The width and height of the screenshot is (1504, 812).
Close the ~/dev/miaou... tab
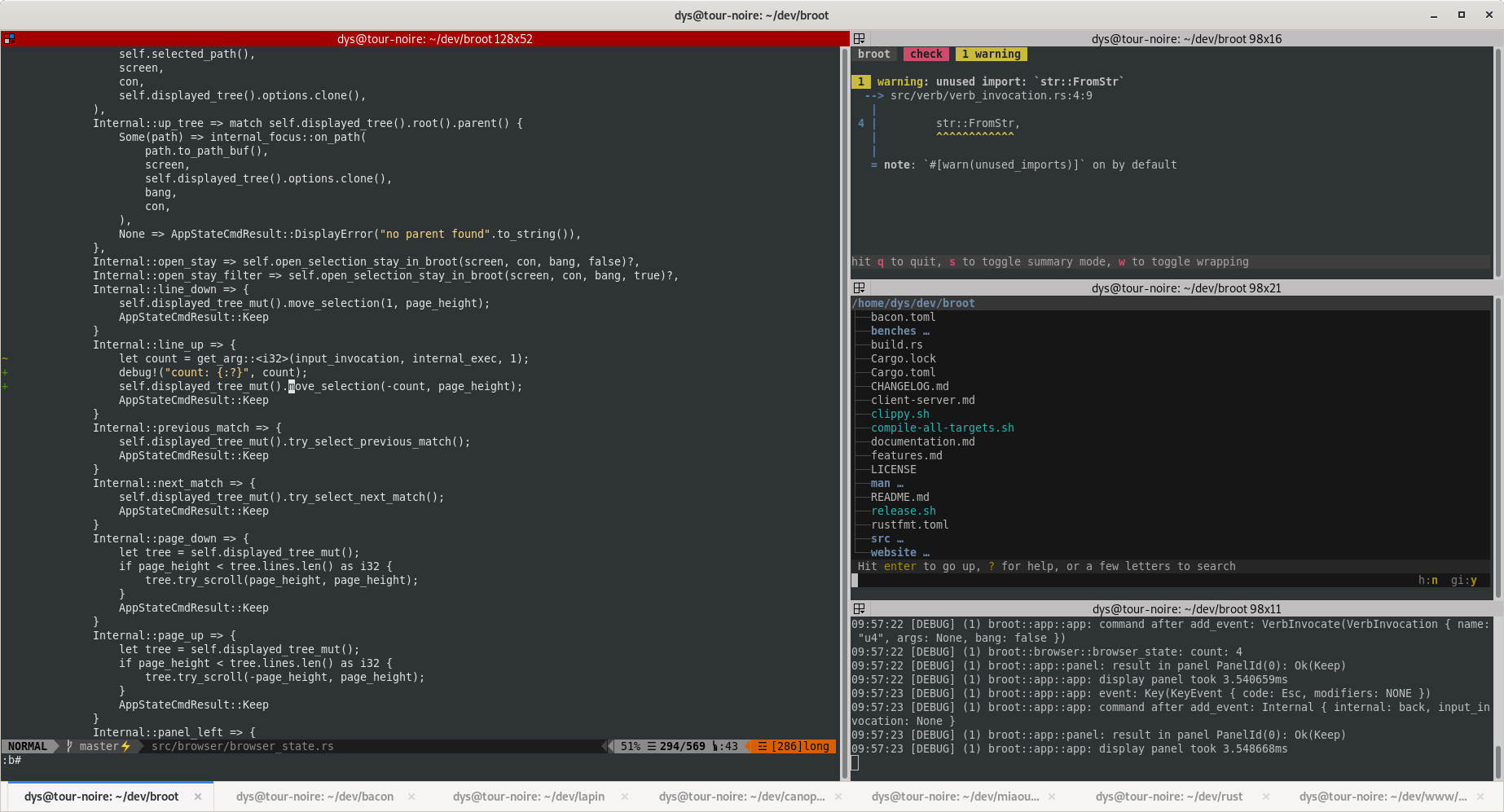point(1052,797)
